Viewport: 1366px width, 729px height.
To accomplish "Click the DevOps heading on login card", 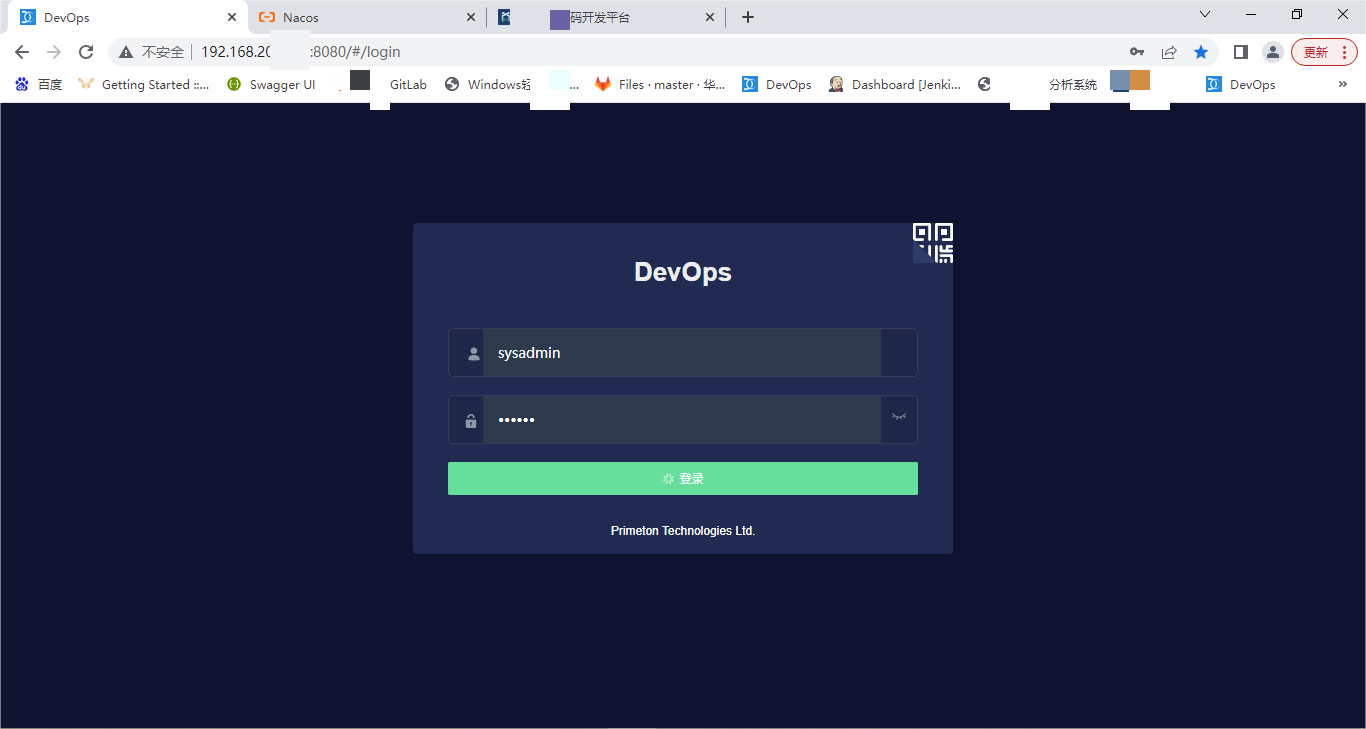I will pos(683,272).
